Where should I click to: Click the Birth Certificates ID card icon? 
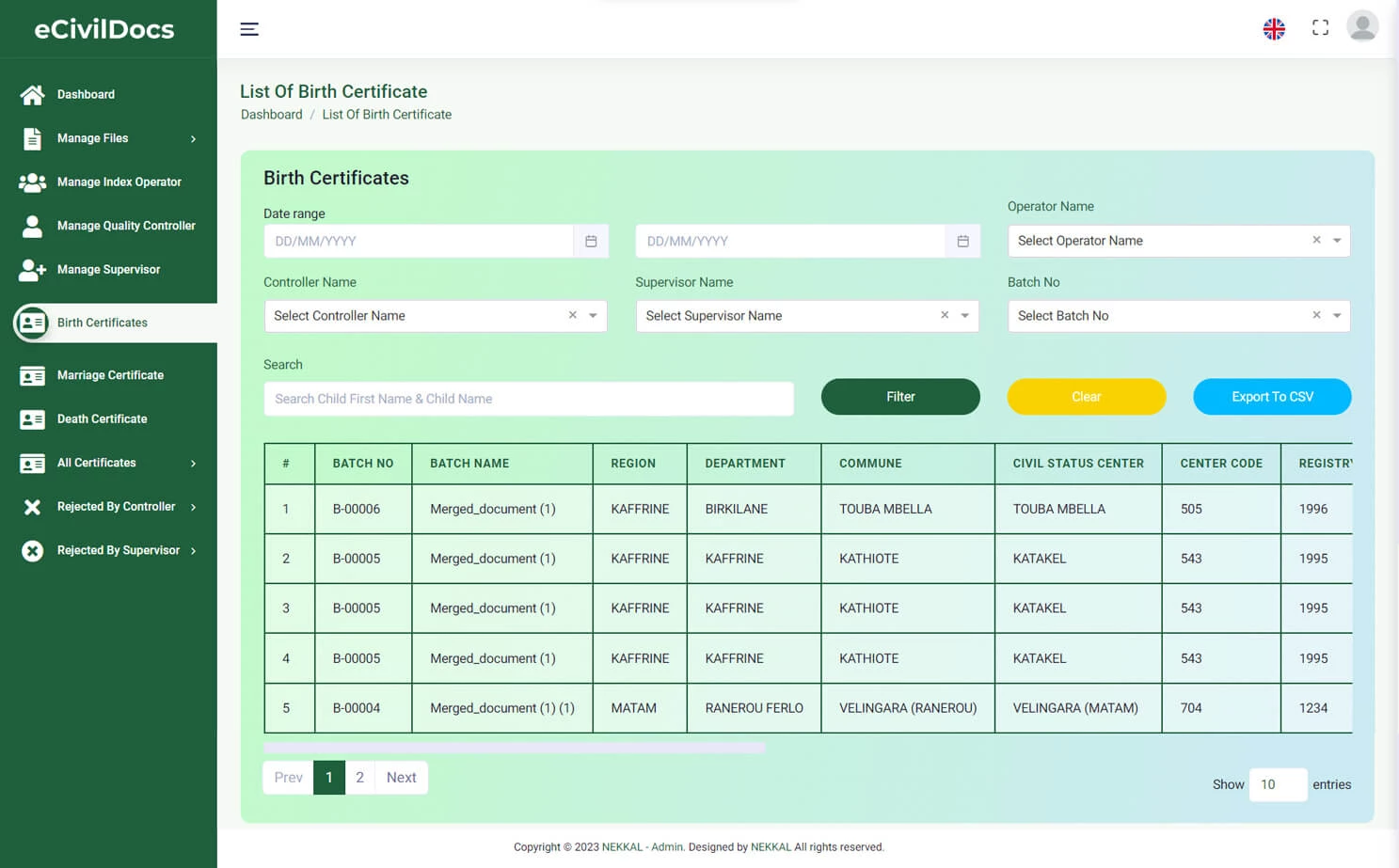coord(32,323)
